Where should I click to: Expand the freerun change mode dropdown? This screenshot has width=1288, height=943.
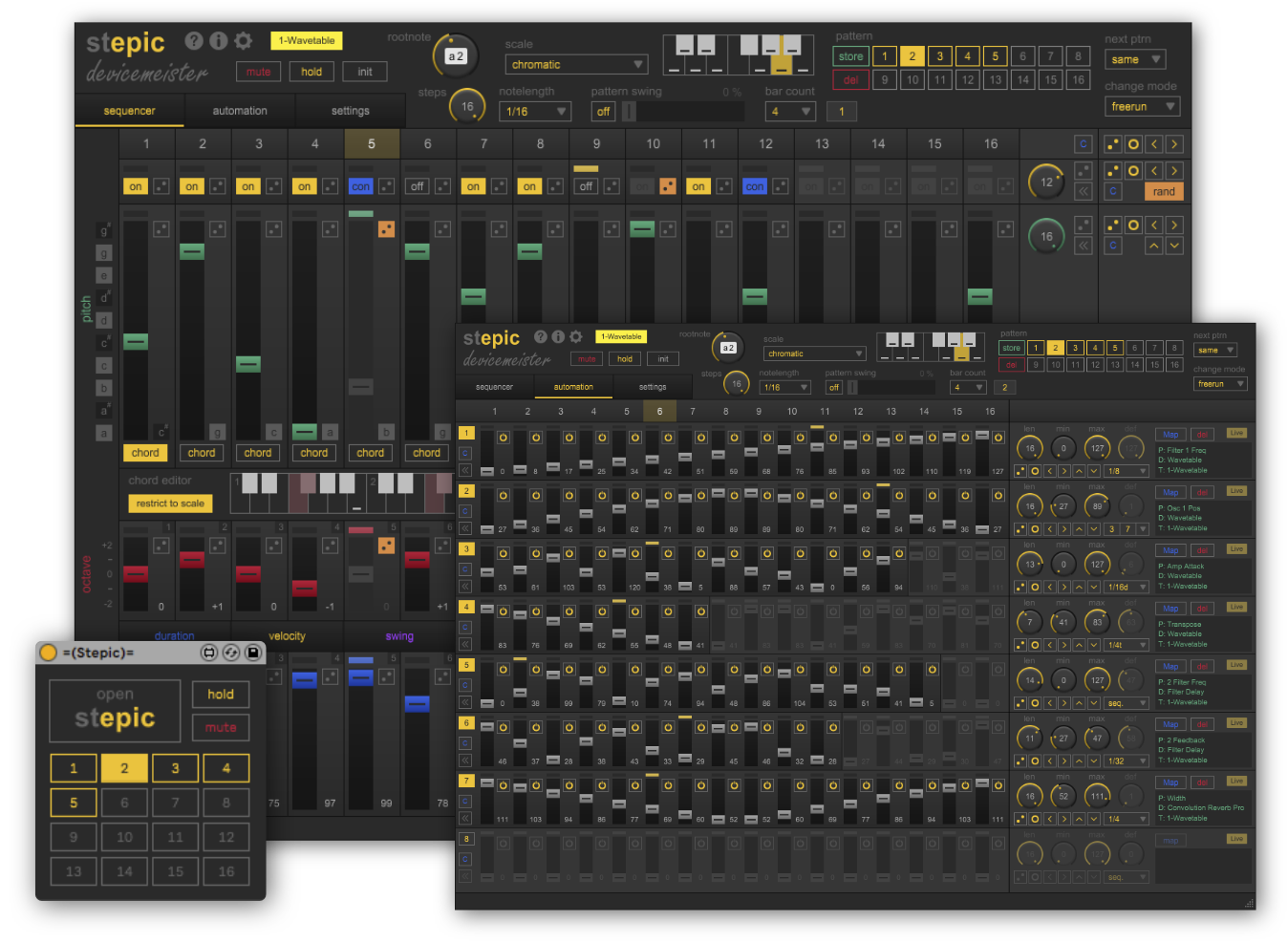pyautogui.click(x=1144, y=106)
